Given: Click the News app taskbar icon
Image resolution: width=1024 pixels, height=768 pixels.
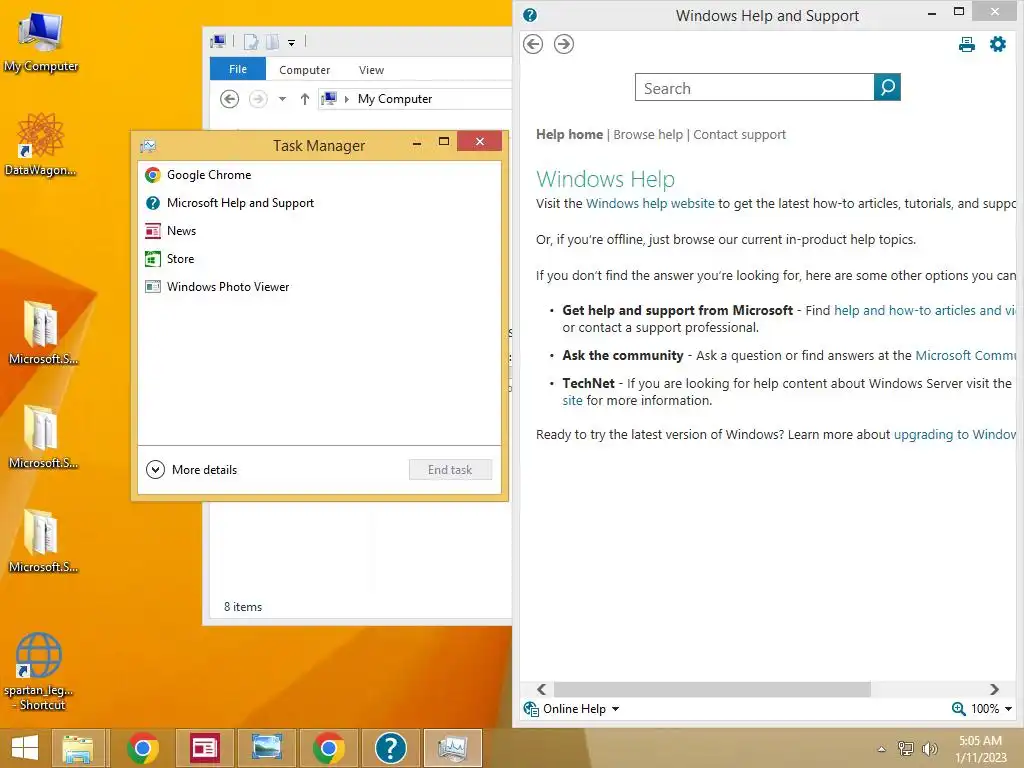Looking at the screenshot, I should click(204, 748).
